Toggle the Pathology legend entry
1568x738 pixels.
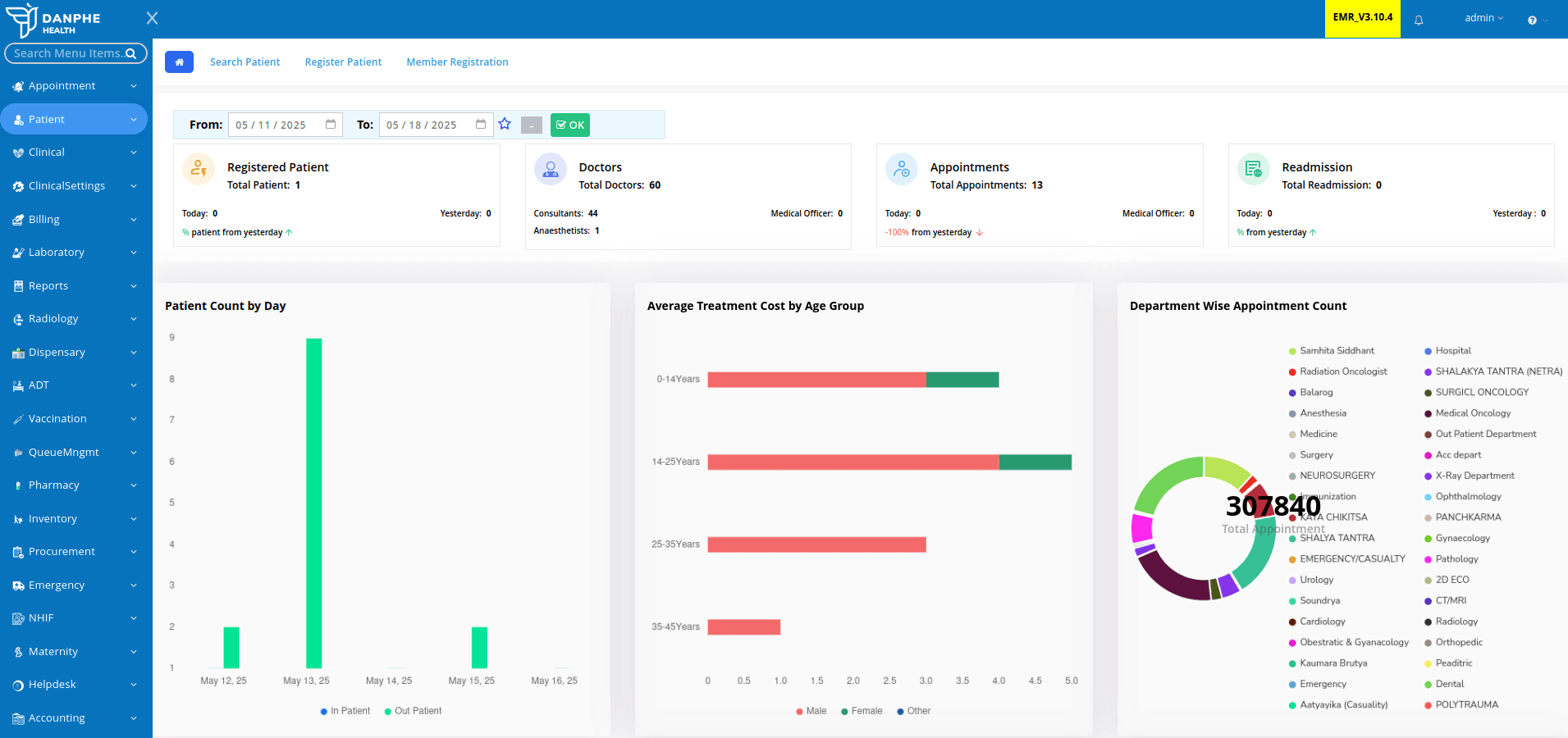point(1451,559)
